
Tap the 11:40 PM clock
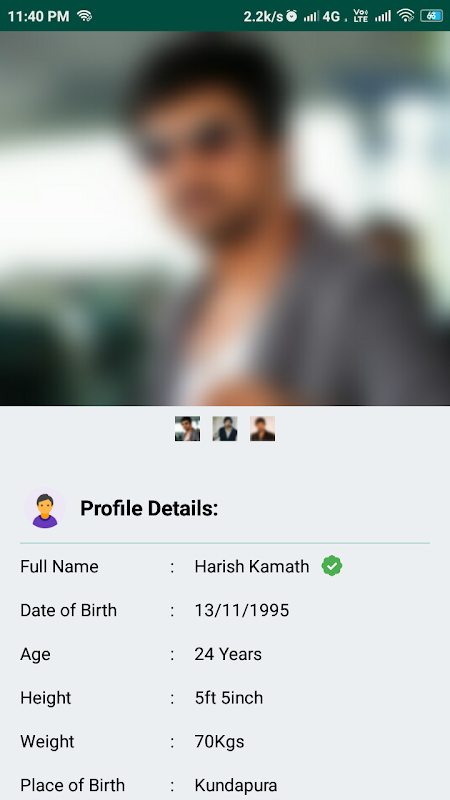click(x=38, y=16)
